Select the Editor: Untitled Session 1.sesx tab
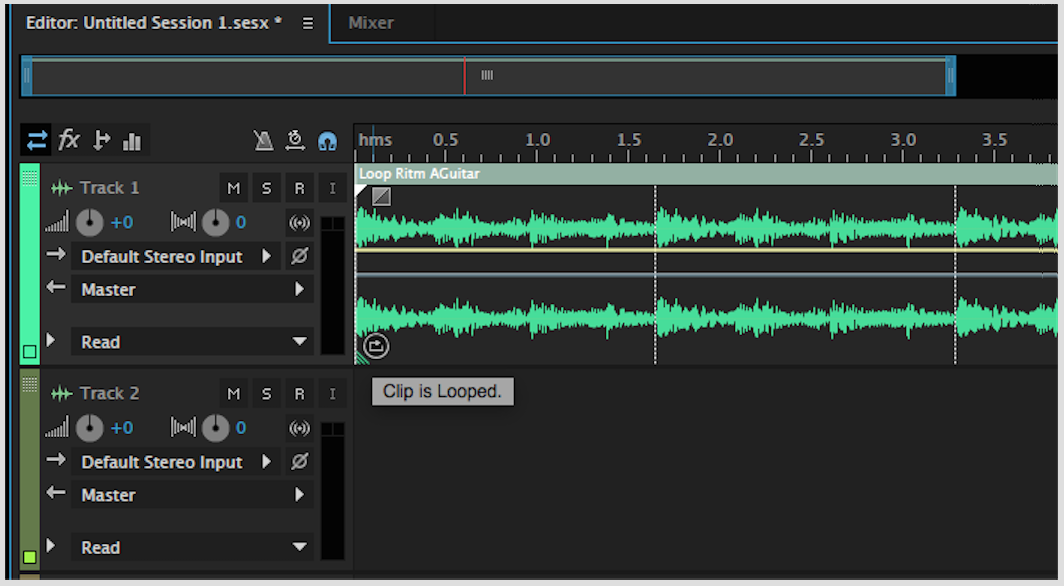The width and height of the screenshot is (1064, 586). tap(153, 23)
